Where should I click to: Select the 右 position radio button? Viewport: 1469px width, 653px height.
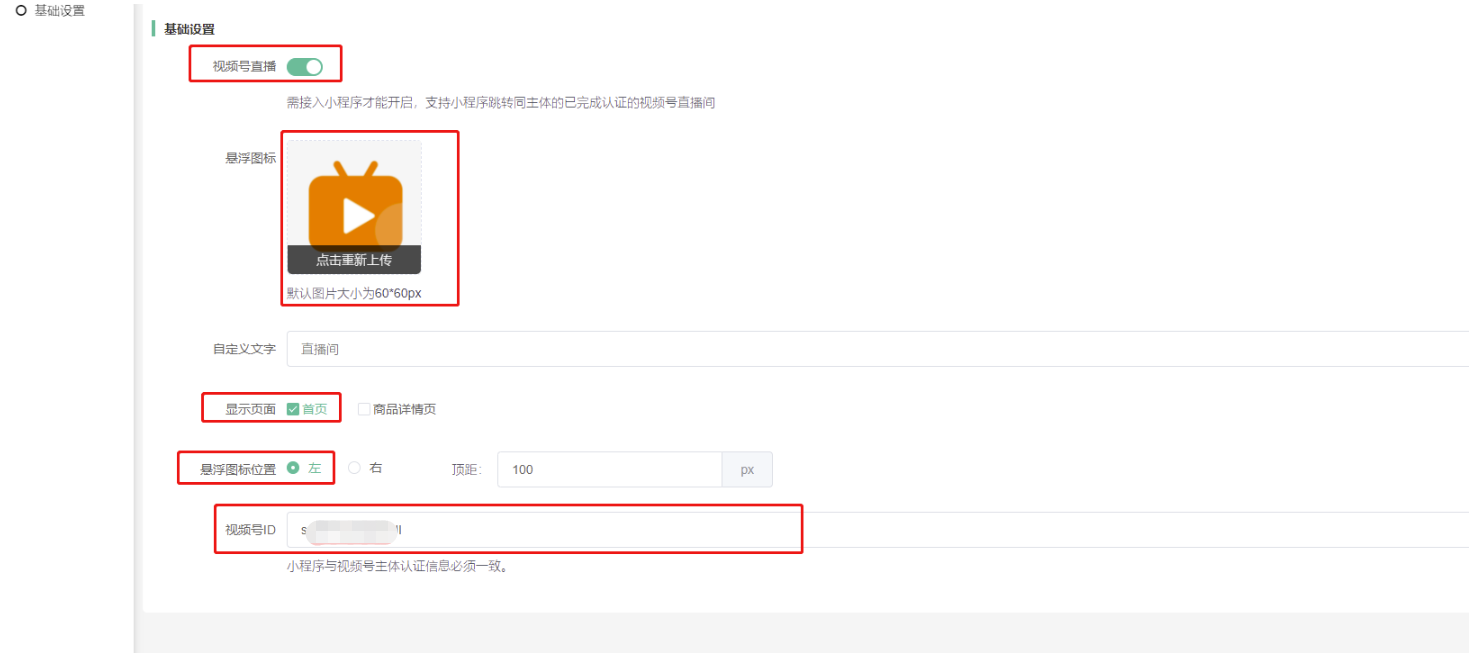354,467
